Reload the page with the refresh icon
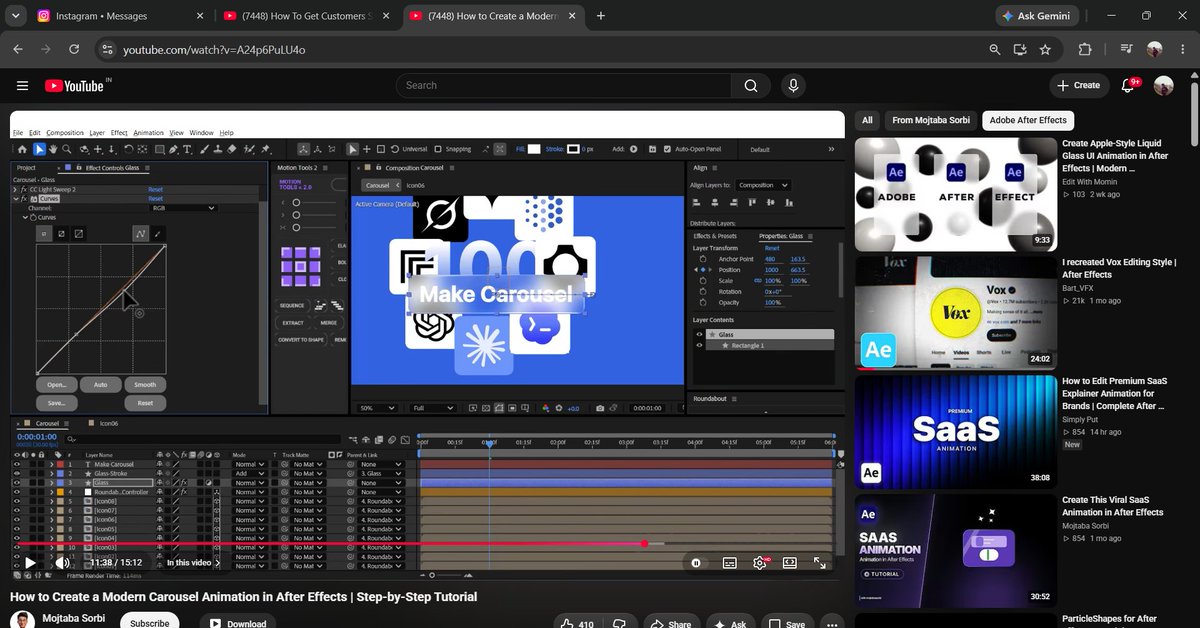The image size is (1200, 628). click(x=74, y=49)
